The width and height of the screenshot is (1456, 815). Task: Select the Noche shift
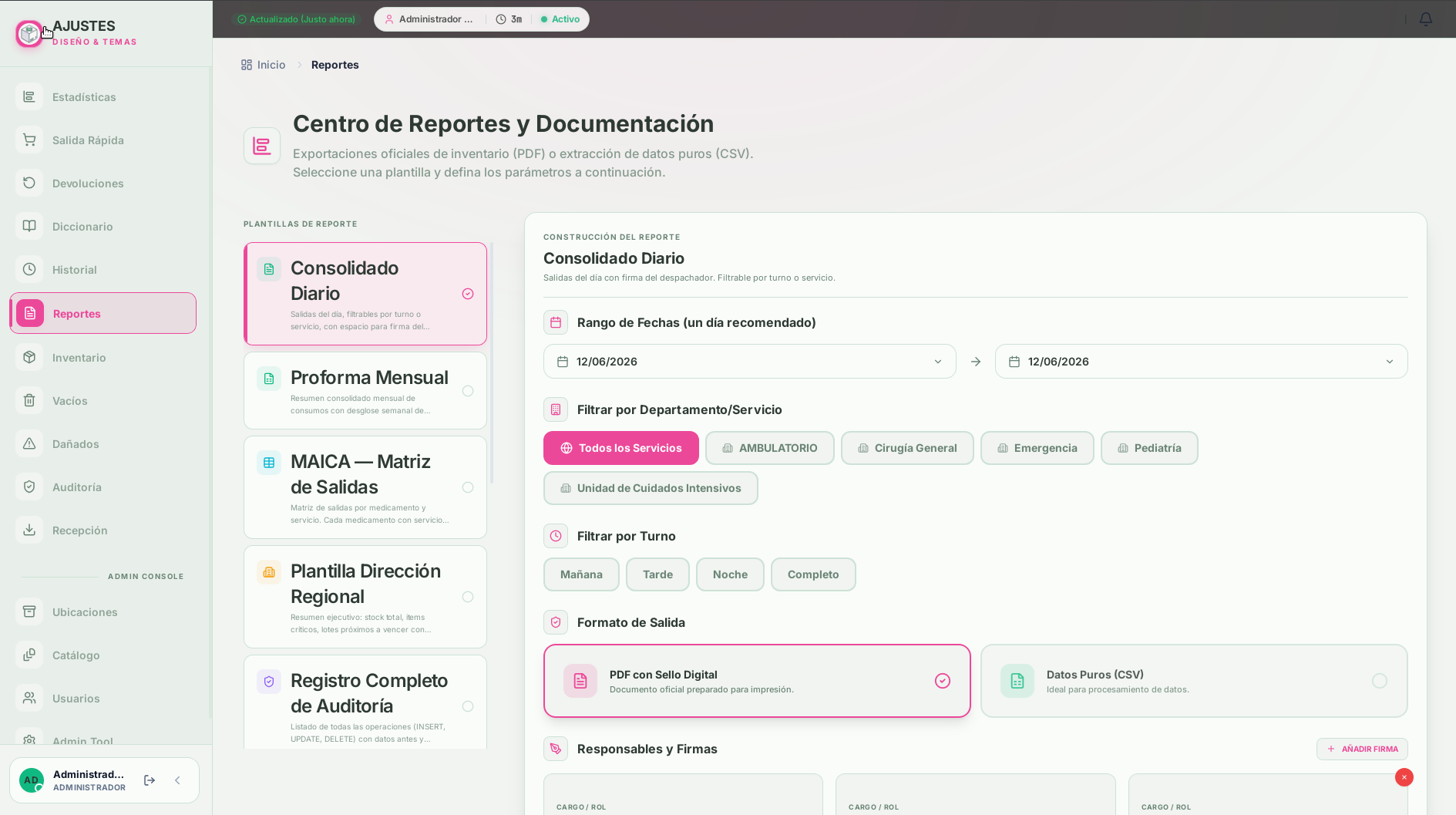[x=730, y=574]
